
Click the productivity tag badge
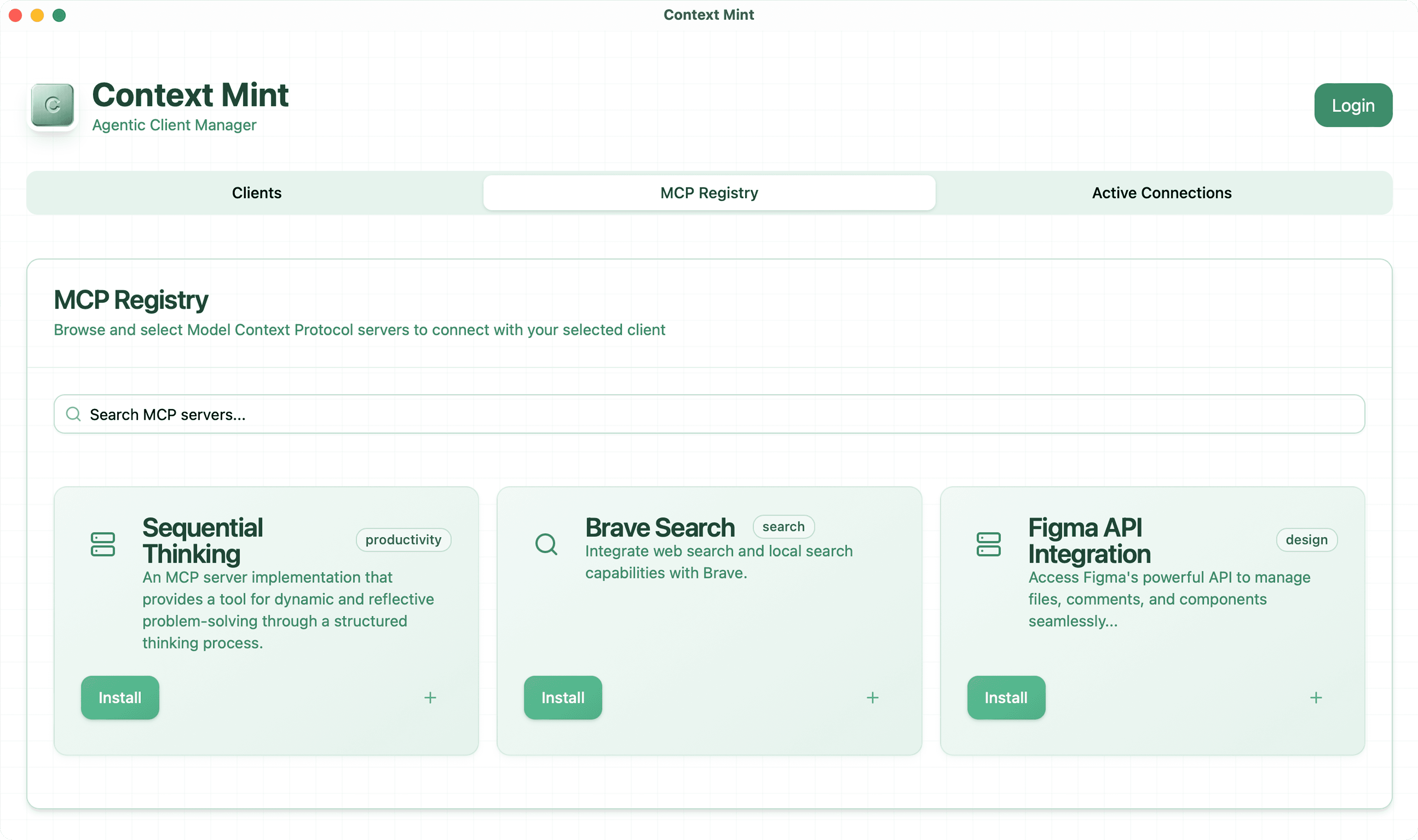pos(403,540)
